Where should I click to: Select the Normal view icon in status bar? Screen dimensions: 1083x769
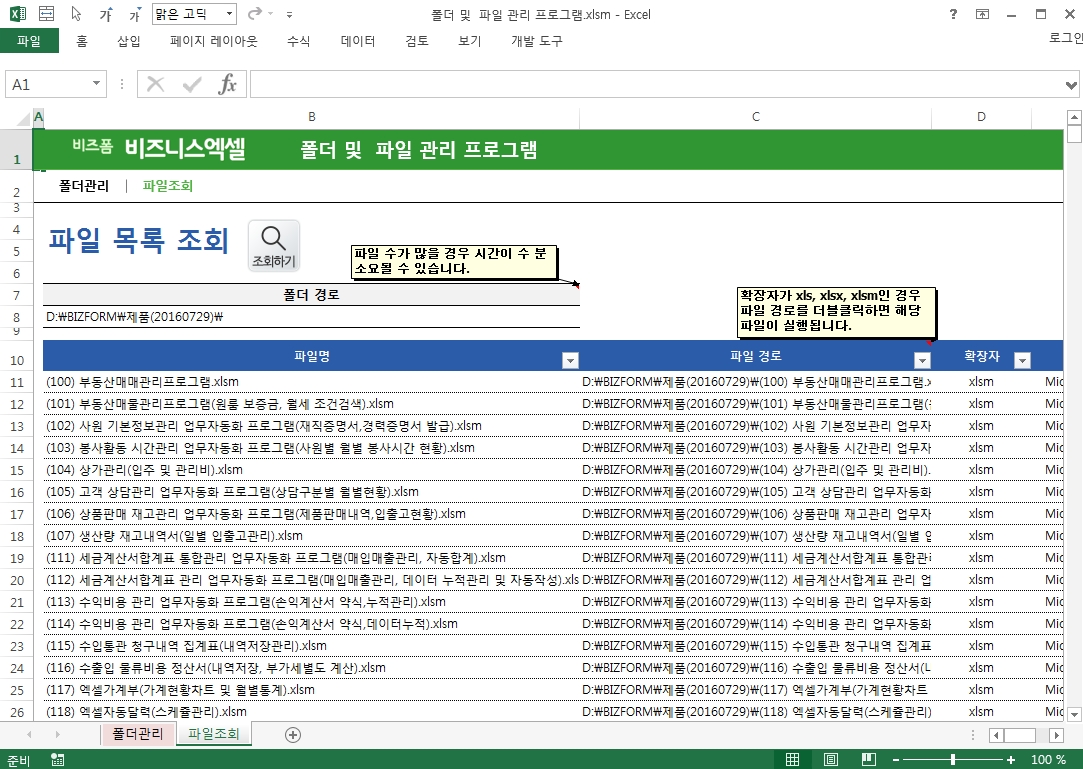tap(792, 760)
